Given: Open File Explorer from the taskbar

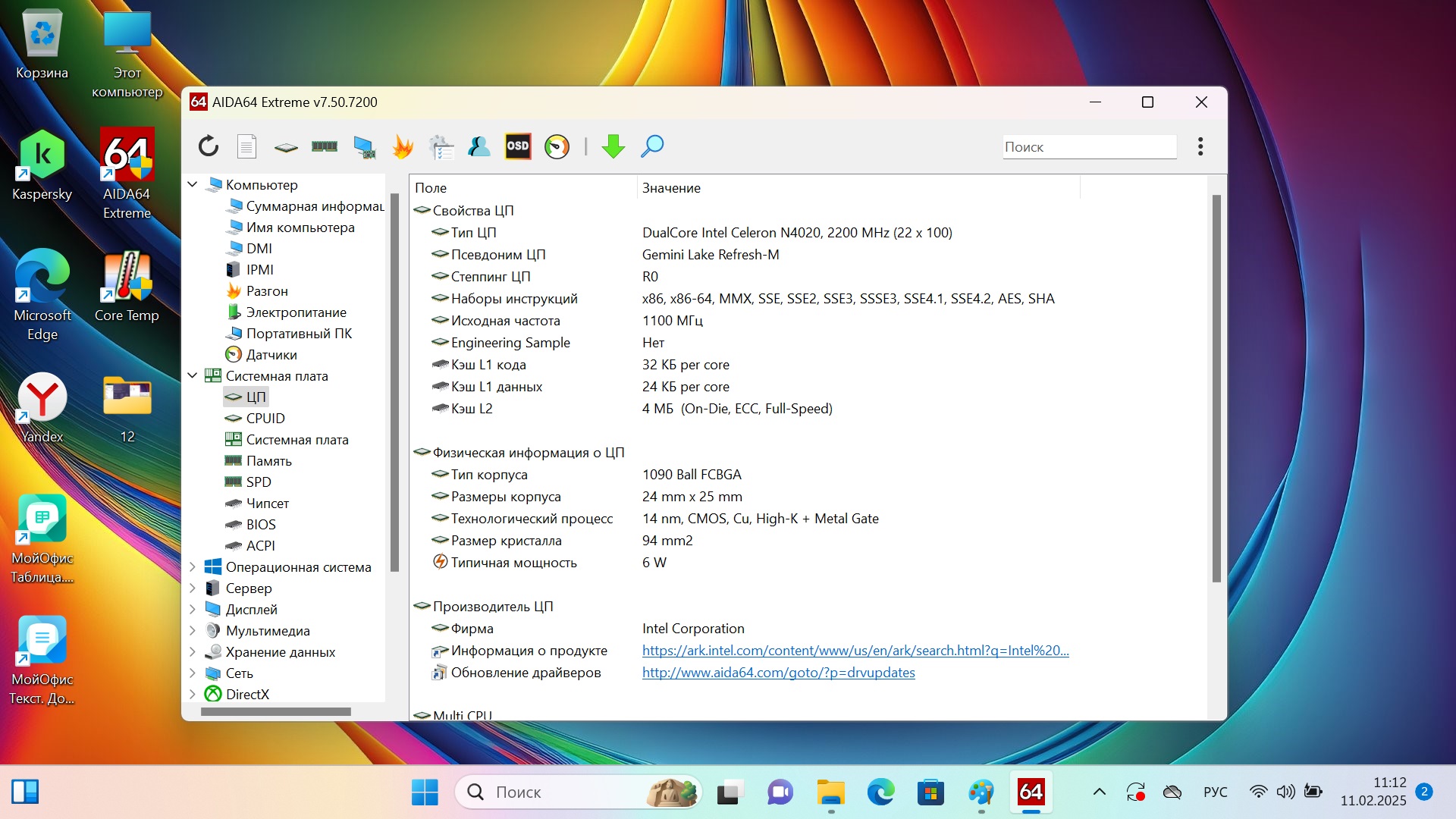Looking at the screenshot, I should [830, 792].
